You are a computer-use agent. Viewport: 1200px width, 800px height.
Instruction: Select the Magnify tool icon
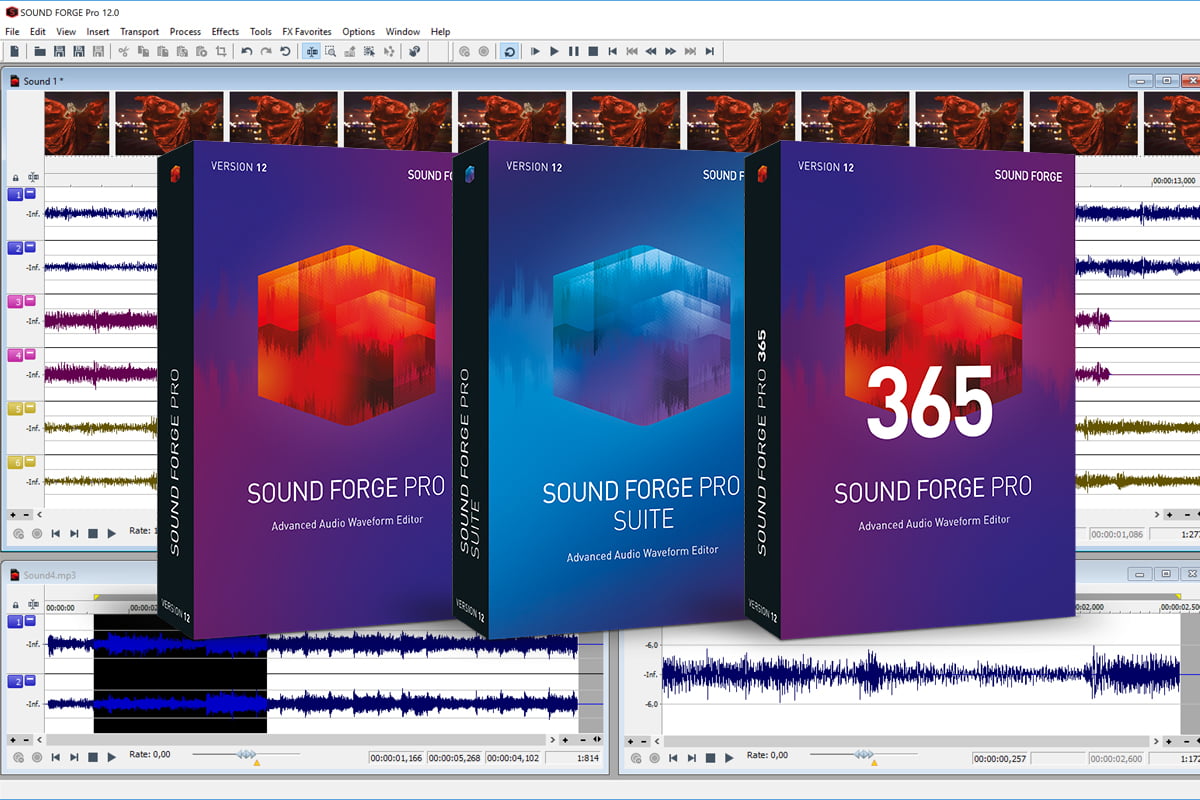330,51
